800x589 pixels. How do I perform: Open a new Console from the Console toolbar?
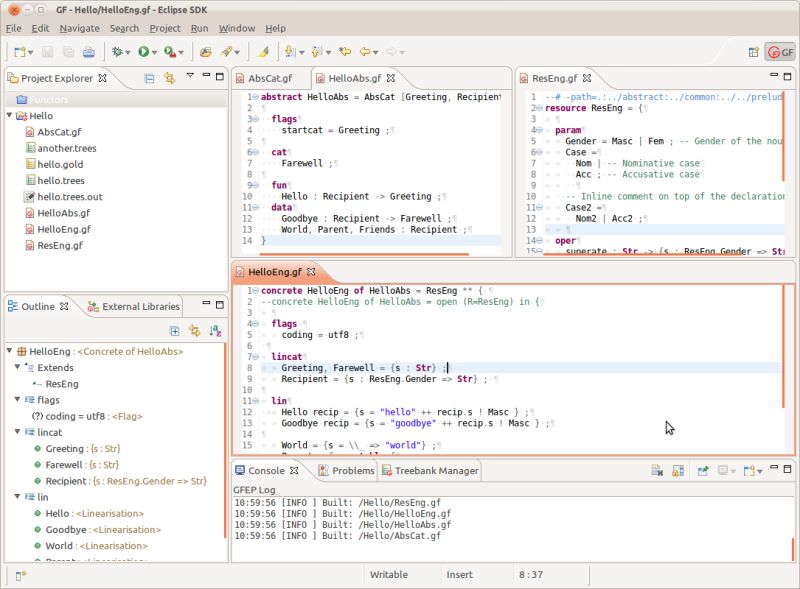tap(749, 470)
